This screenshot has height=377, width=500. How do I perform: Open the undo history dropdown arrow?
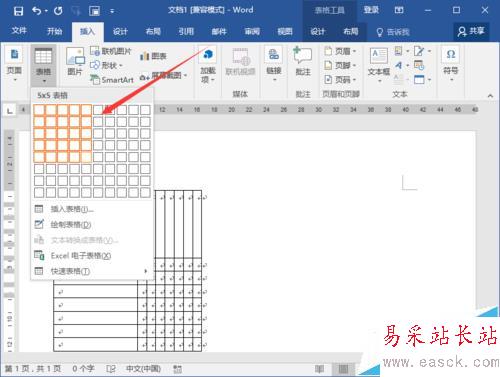[x=46, y=11]
